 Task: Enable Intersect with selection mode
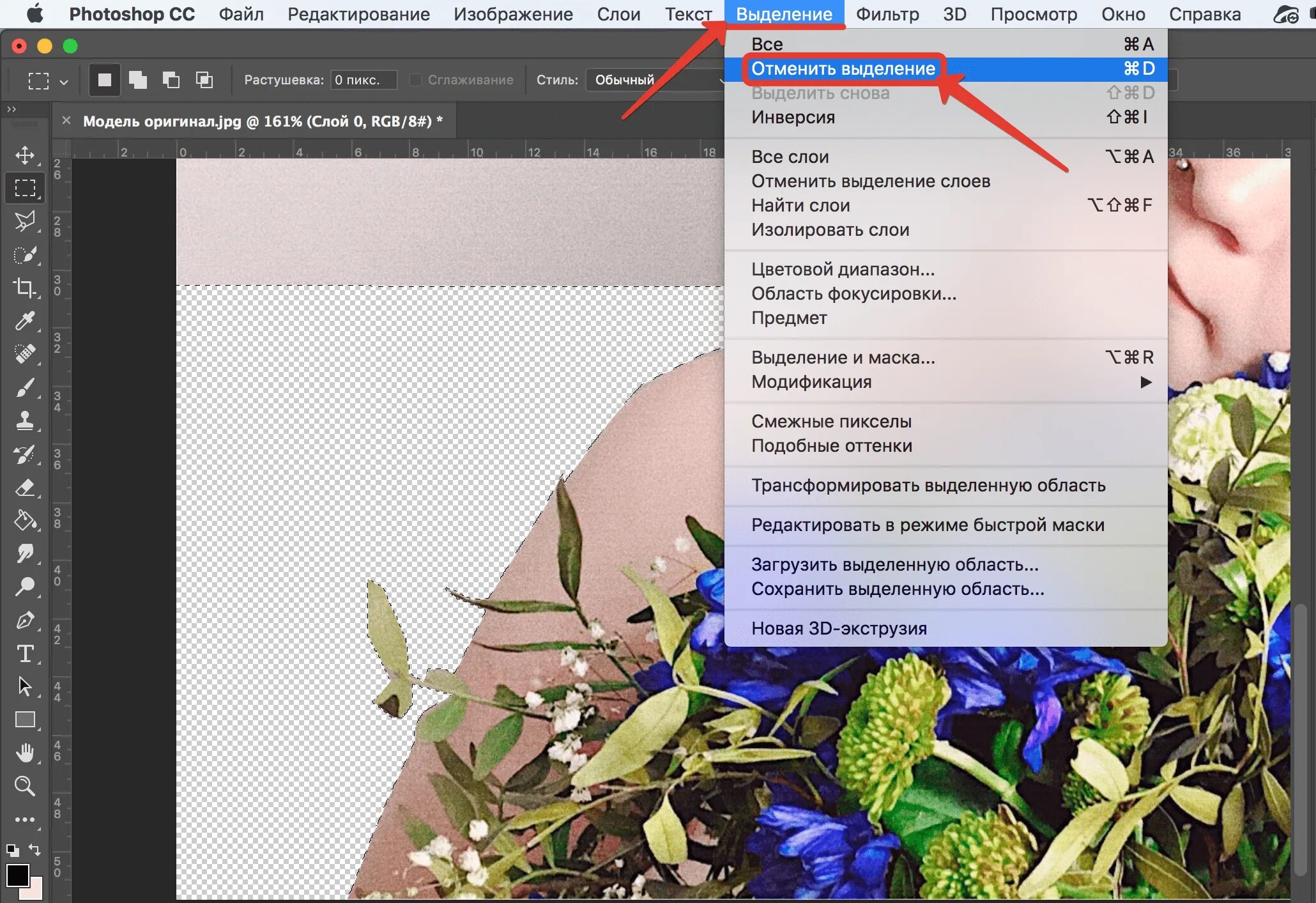coord(204,80)
